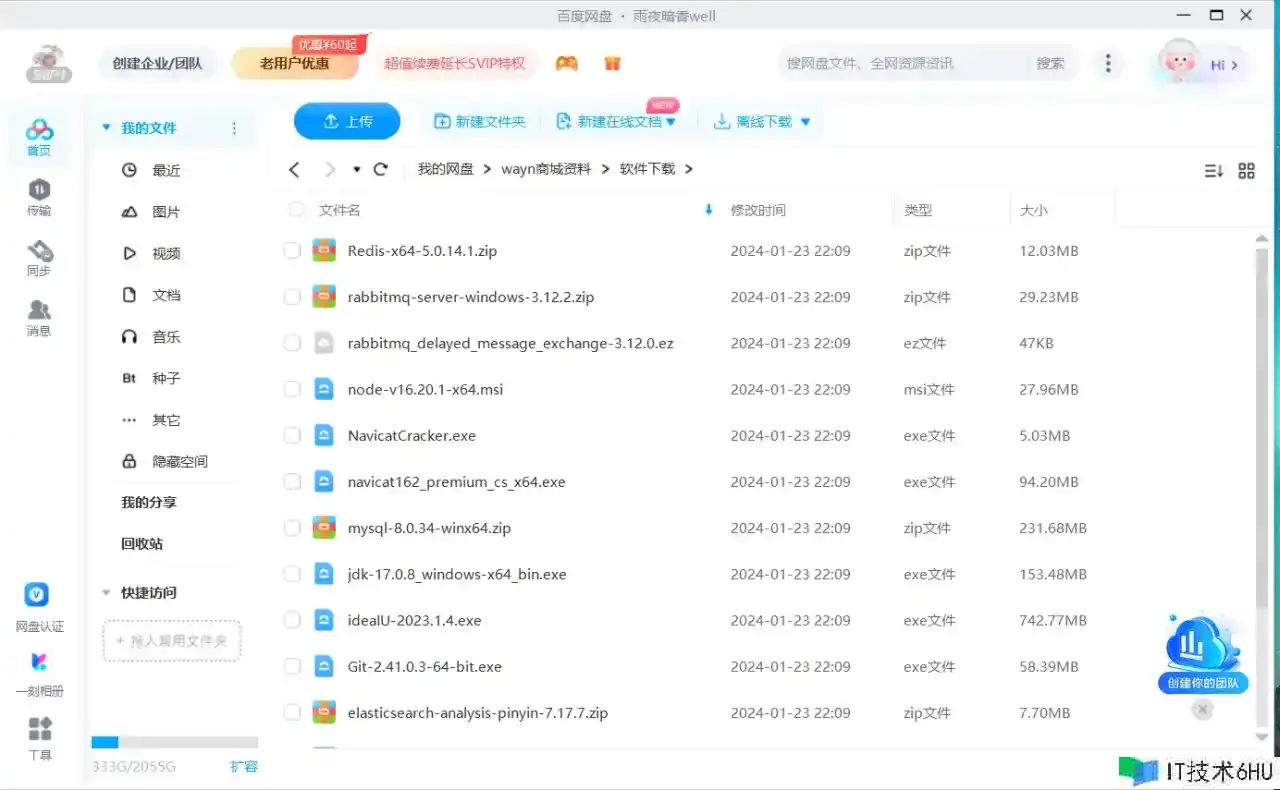Open the three-dot more menu in header
The width and height of the screenshot is (1280, 790).
point(1108,63)
